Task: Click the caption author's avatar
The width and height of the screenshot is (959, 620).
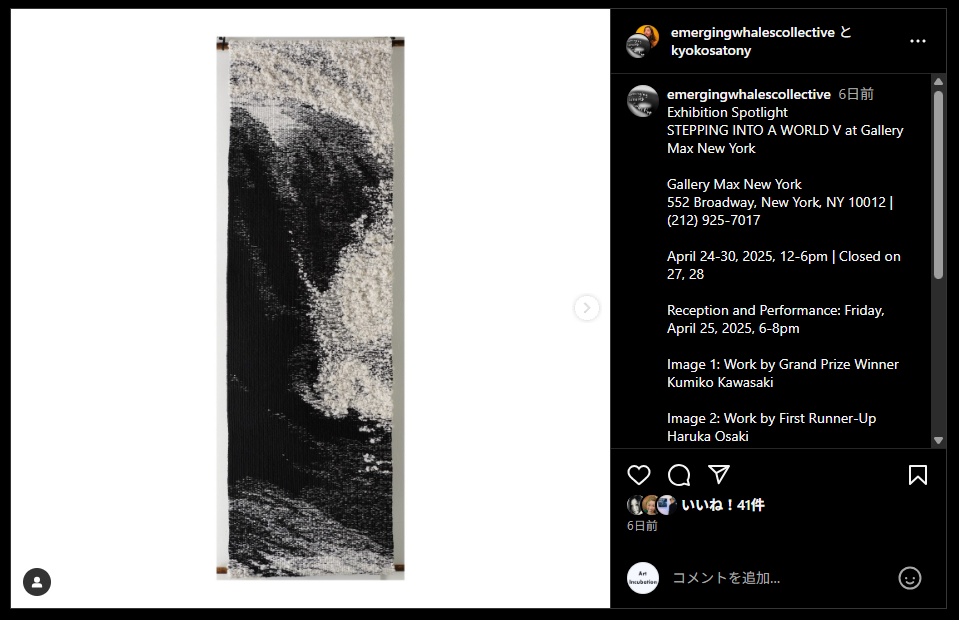Action: [643, 101]
